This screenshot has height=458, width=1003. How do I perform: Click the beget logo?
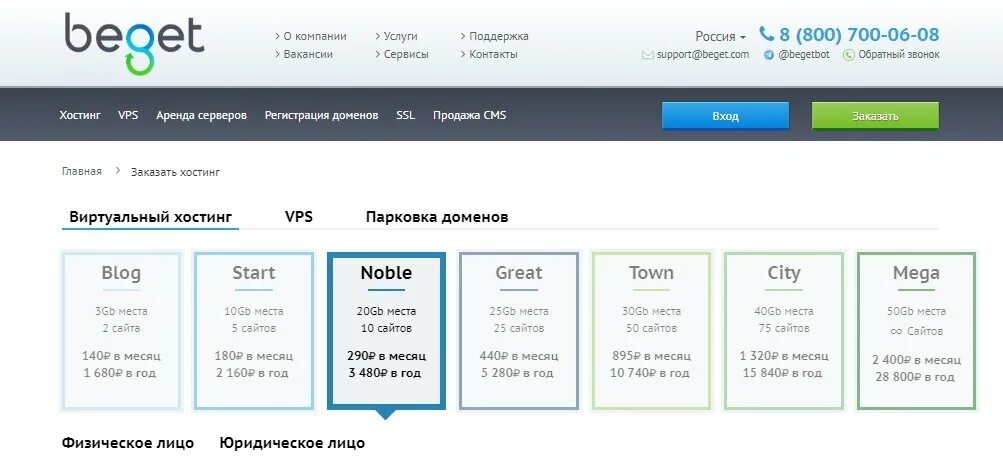coord(134,43)
